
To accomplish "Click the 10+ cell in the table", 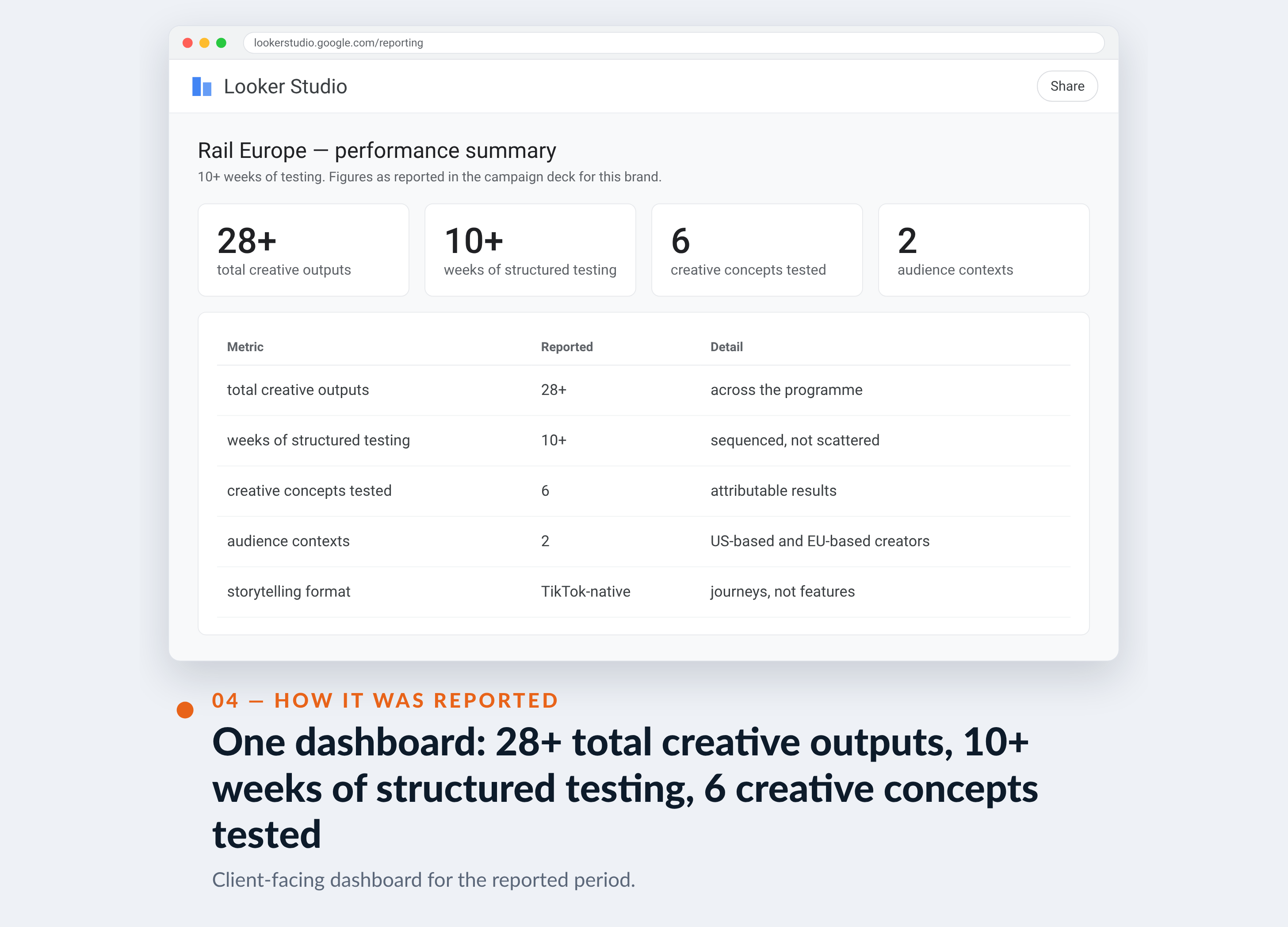I will (554, 440).
